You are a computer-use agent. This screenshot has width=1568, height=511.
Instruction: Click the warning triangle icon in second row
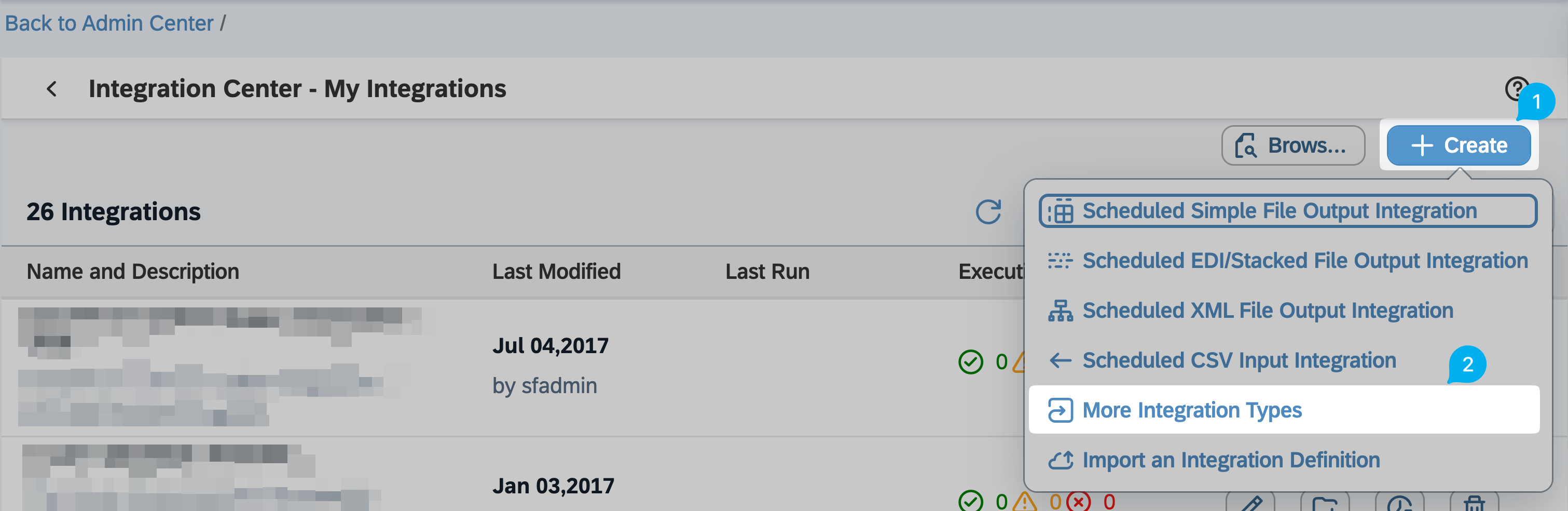[x=1025, y=501]
